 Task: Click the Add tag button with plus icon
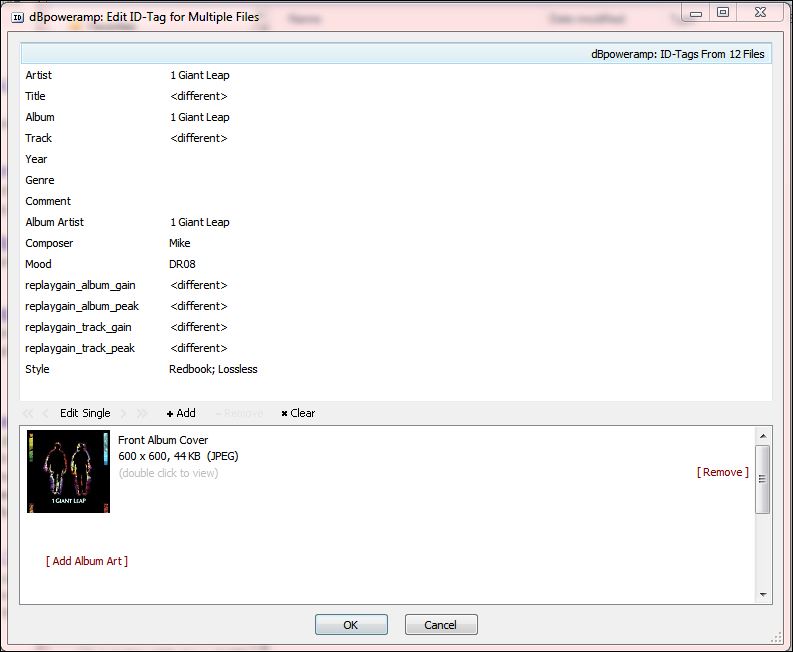[x=181, y=413]
